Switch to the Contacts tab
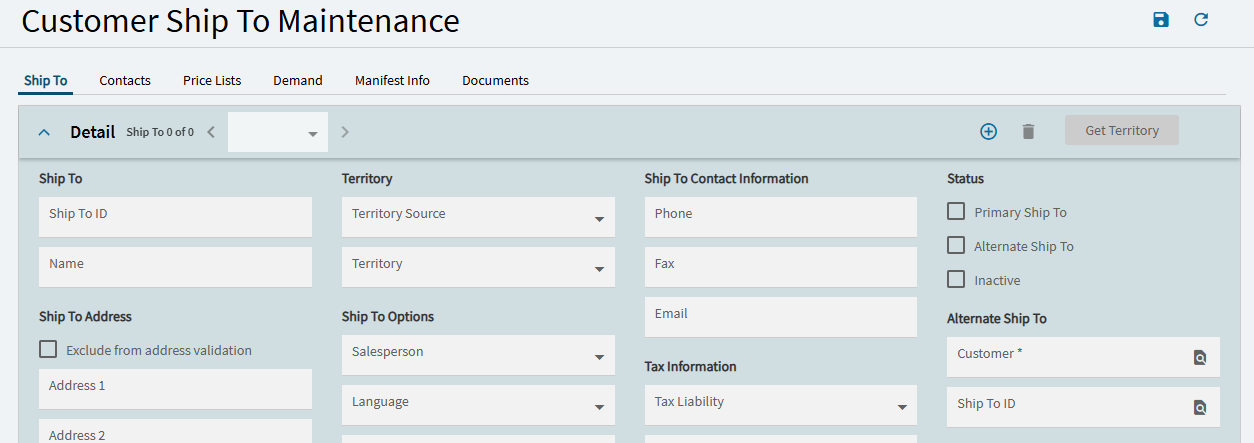The height and width of the screenshot is (443, 1254). [125, 81]
